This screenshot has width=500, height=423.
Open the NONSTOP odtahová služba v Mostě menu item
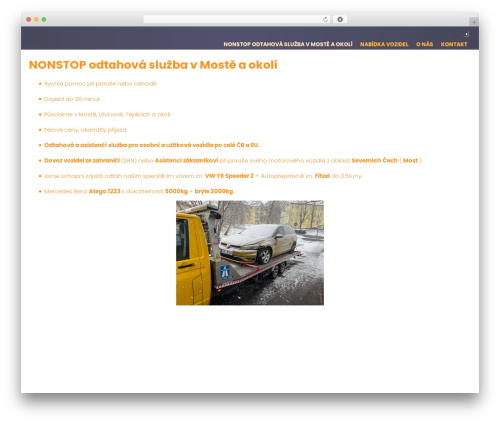288,44
